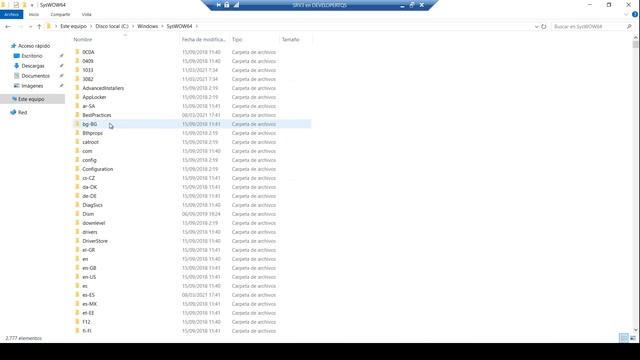Switch to large icons view in status bar

point(633,338)
